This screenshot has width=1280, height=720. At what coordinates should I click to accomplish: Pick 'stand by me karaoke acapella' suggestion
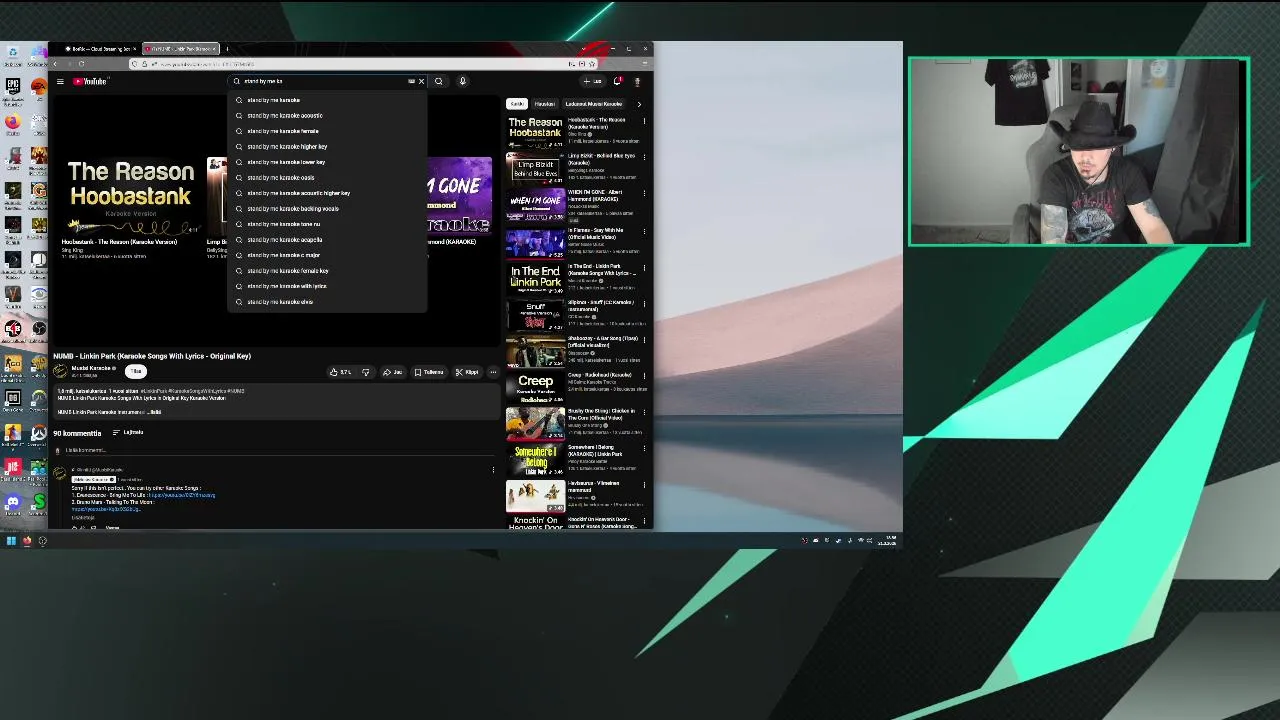point(328,239)
